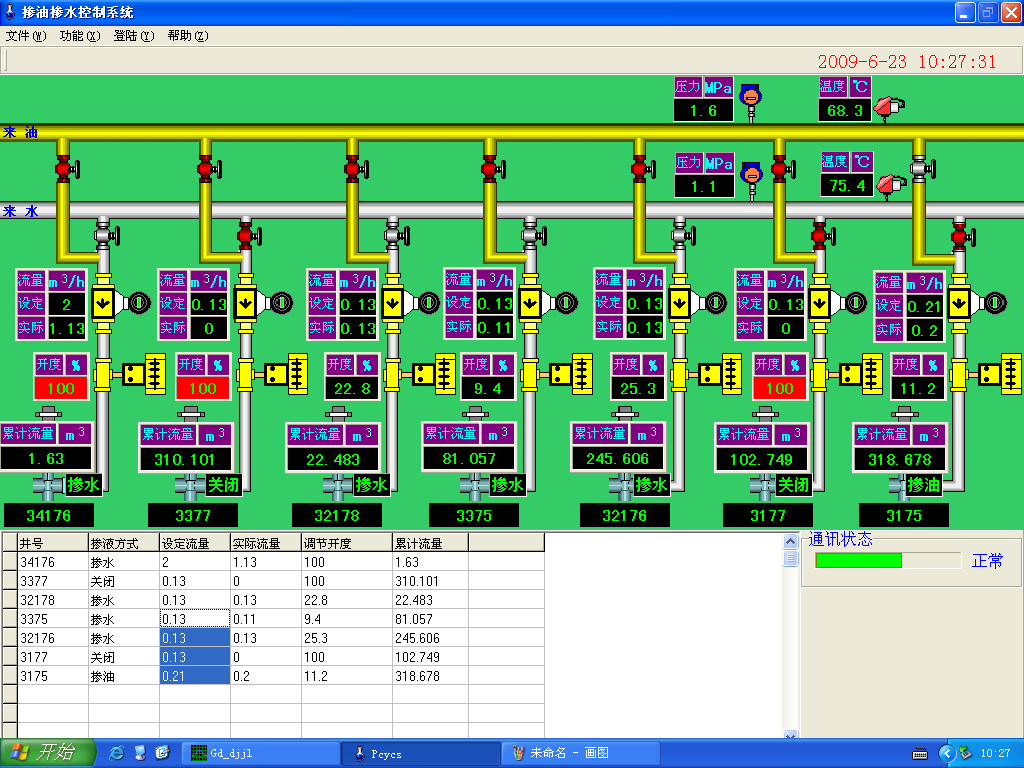Click the water line pressure transmitter icon (1.1 MPa)
Screen dimensions: 1024x768
click(752, 179)
